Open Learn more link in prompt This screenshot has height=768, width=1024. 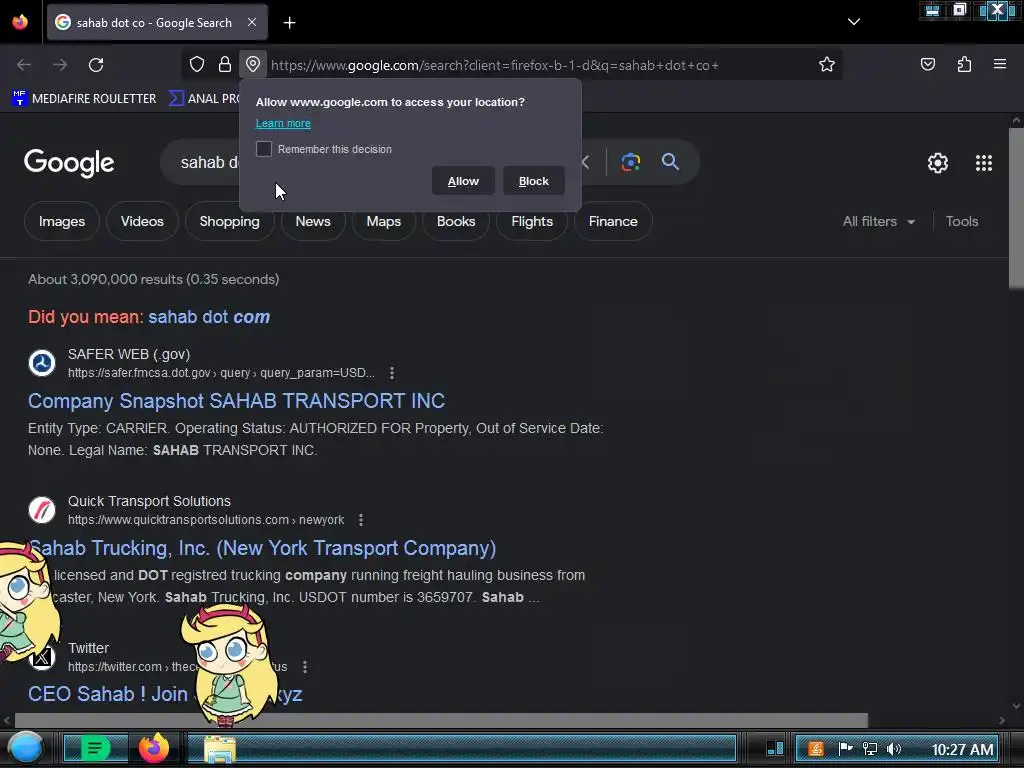point(283,123)
